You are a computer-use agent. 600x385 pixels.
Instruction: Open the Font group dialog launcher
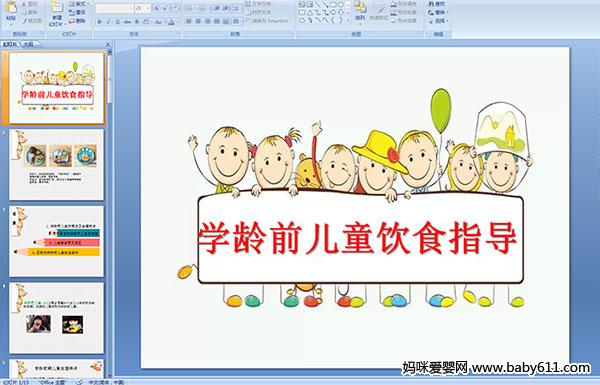(179, 34)
